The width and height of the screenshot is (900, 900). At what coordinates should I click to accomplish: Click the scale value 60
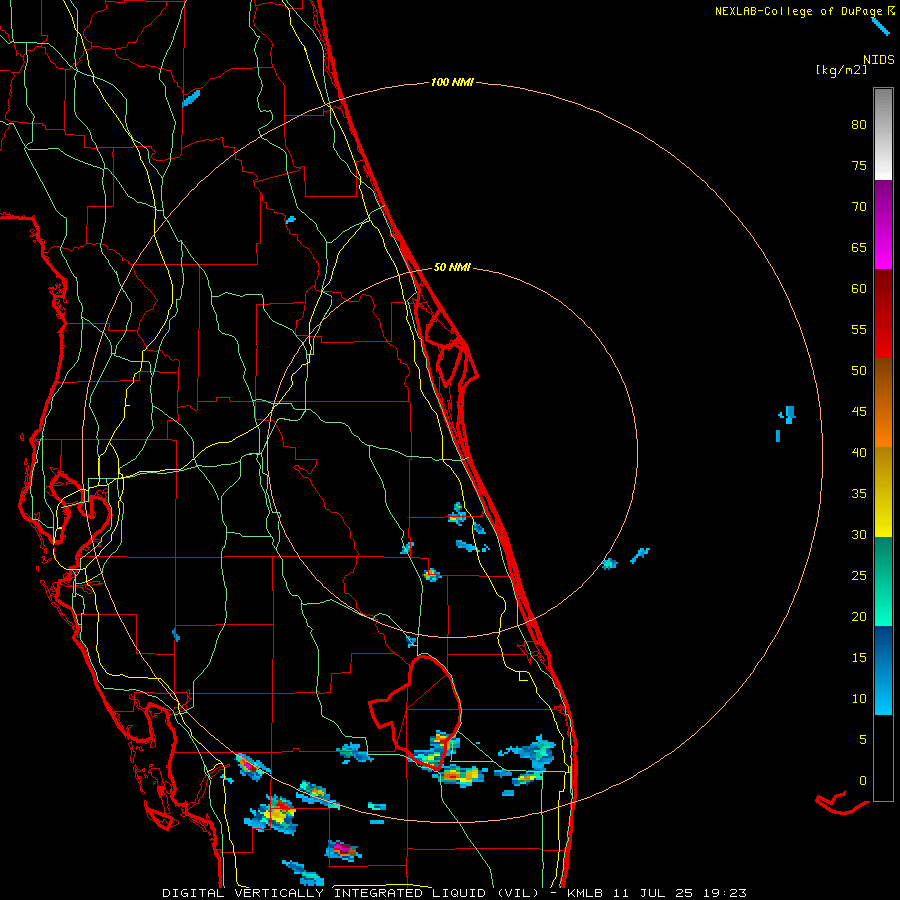859,289
